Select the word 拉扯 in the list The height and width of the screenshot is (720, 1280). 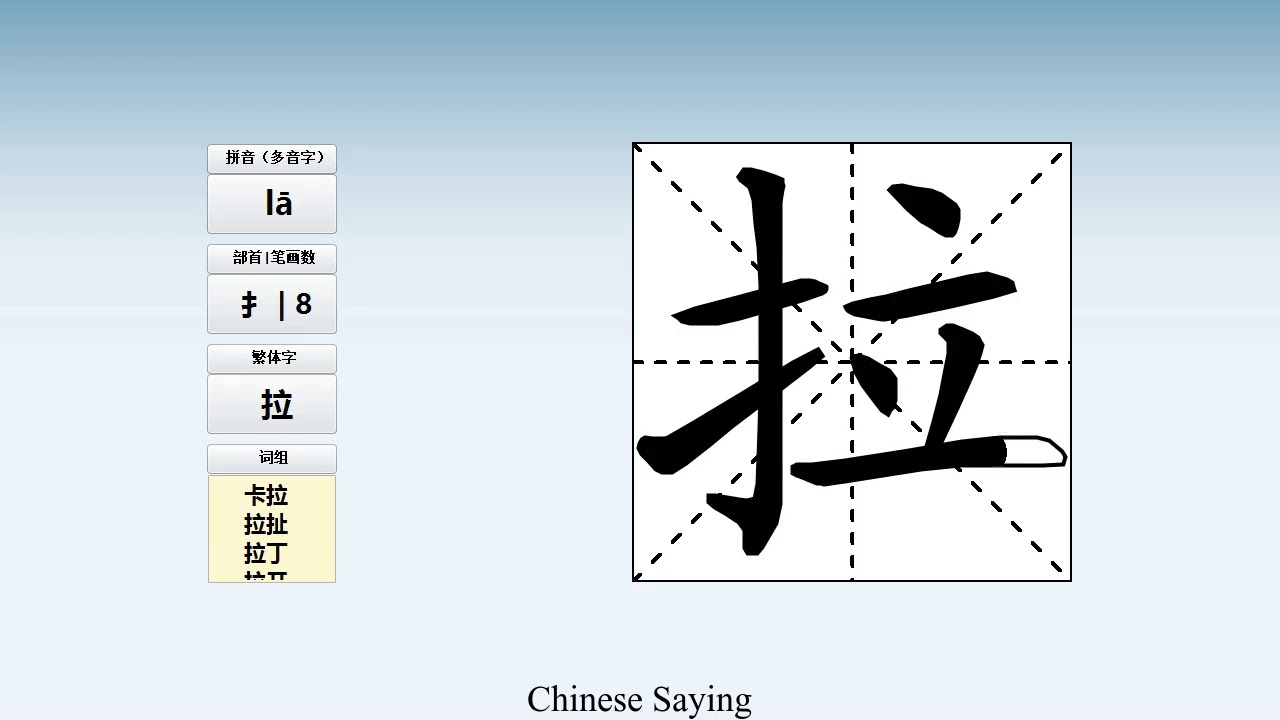coord(266,524)
